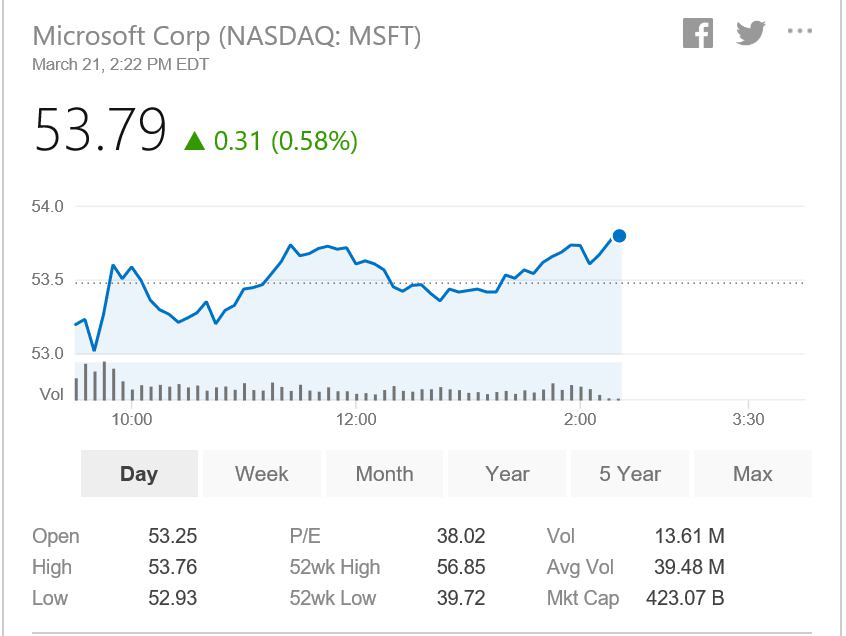Share stock on Facebook icon

[x=698, y=33]
